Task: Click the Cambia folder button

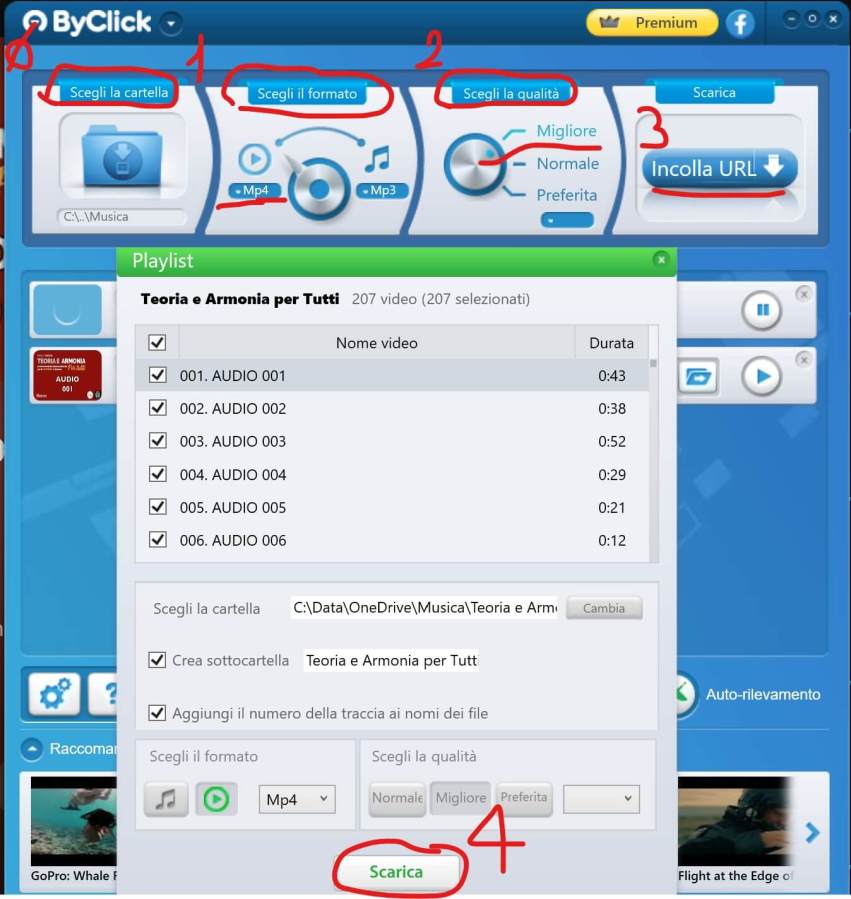Action: pos(604,608)
